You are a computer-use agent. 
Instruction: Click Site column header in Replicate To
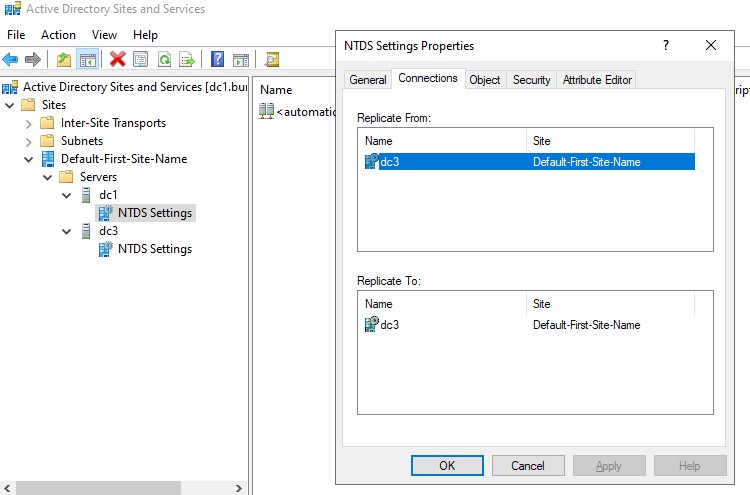[610, 304]
